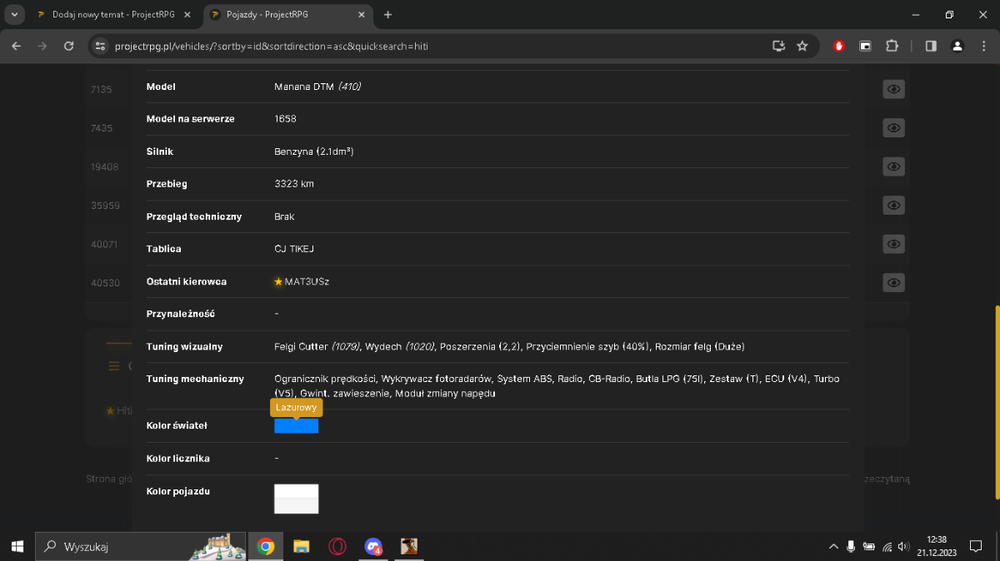
Task: Click the eye icon for vehicle 7135
Action: click(x=893, y=89)
